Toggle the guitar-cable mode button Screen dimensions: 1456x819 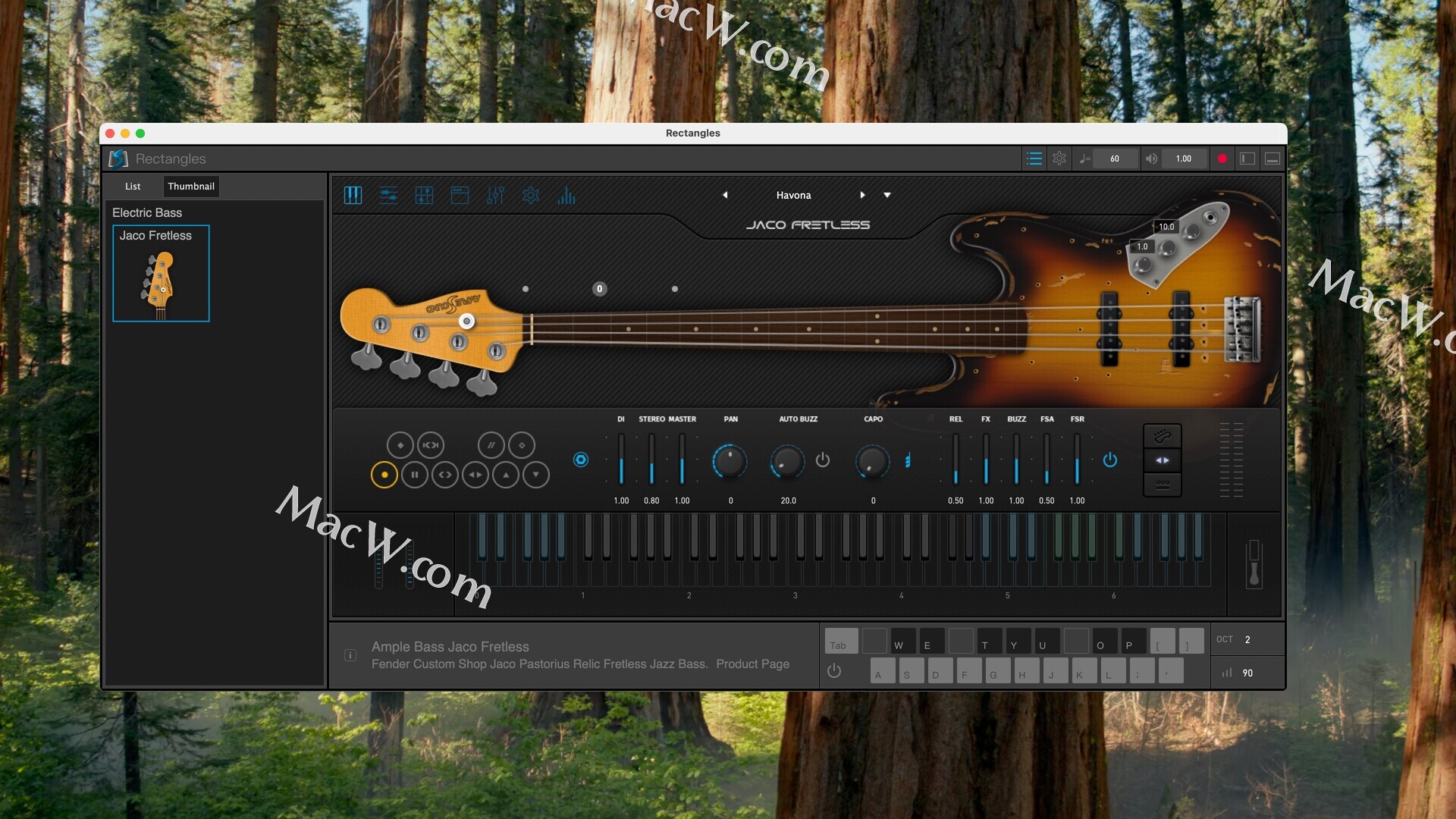(1163, 436)
